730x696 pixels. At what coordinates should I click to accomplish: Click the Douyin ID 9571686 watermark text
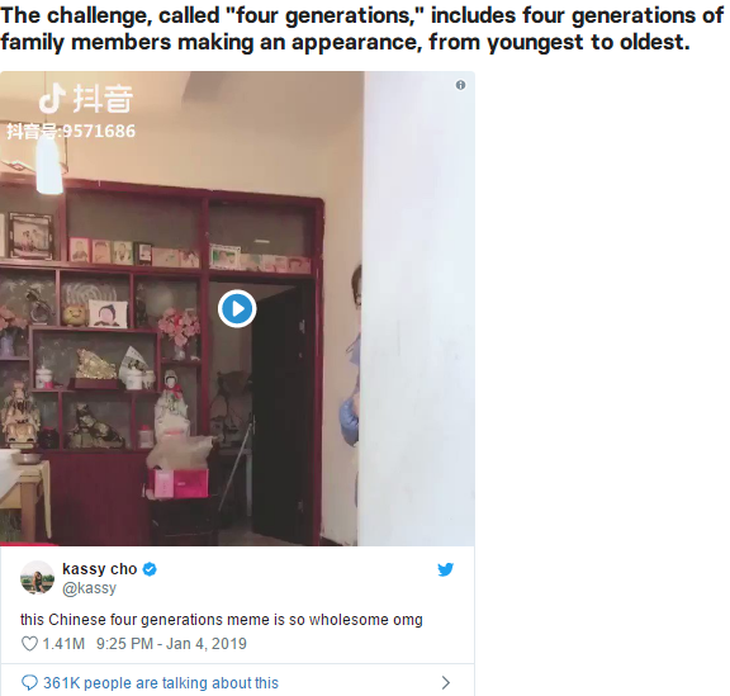[71, 131]
